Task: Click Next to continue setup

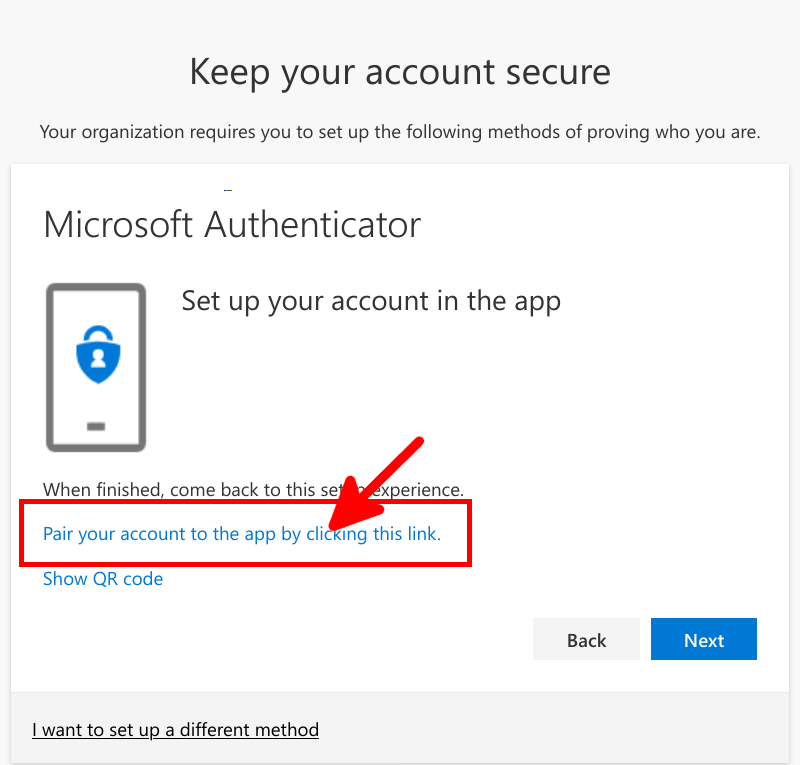Action: pos(703,639)
